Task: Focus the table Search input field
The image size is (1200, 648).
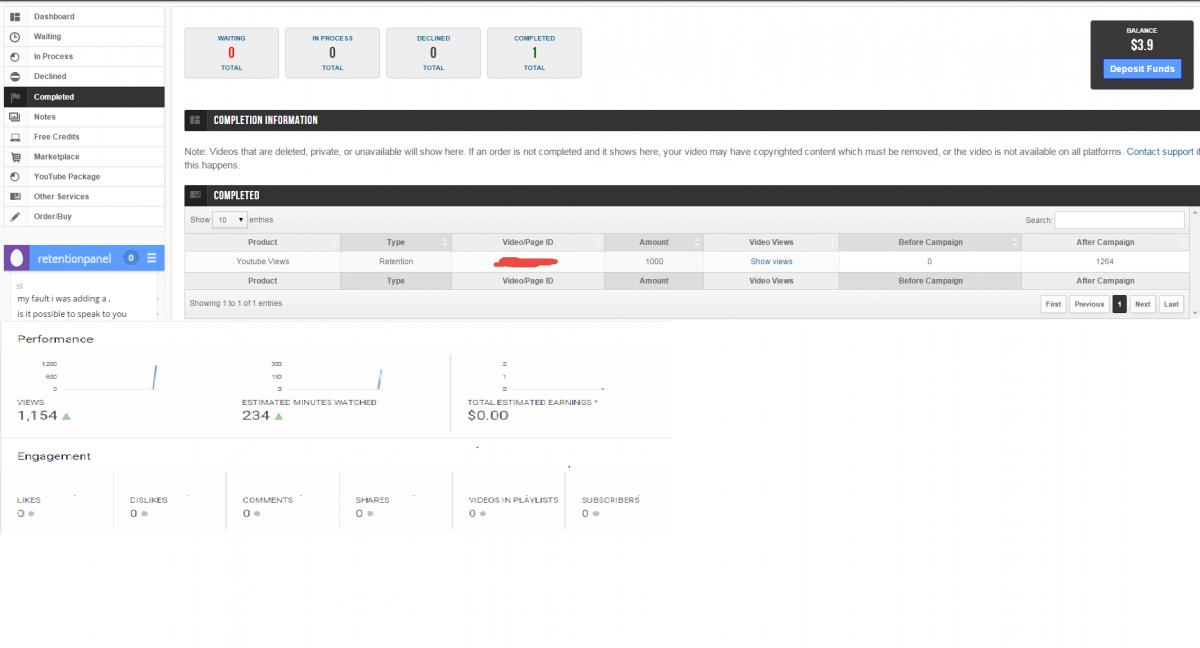Action: tap(1119, 220)
